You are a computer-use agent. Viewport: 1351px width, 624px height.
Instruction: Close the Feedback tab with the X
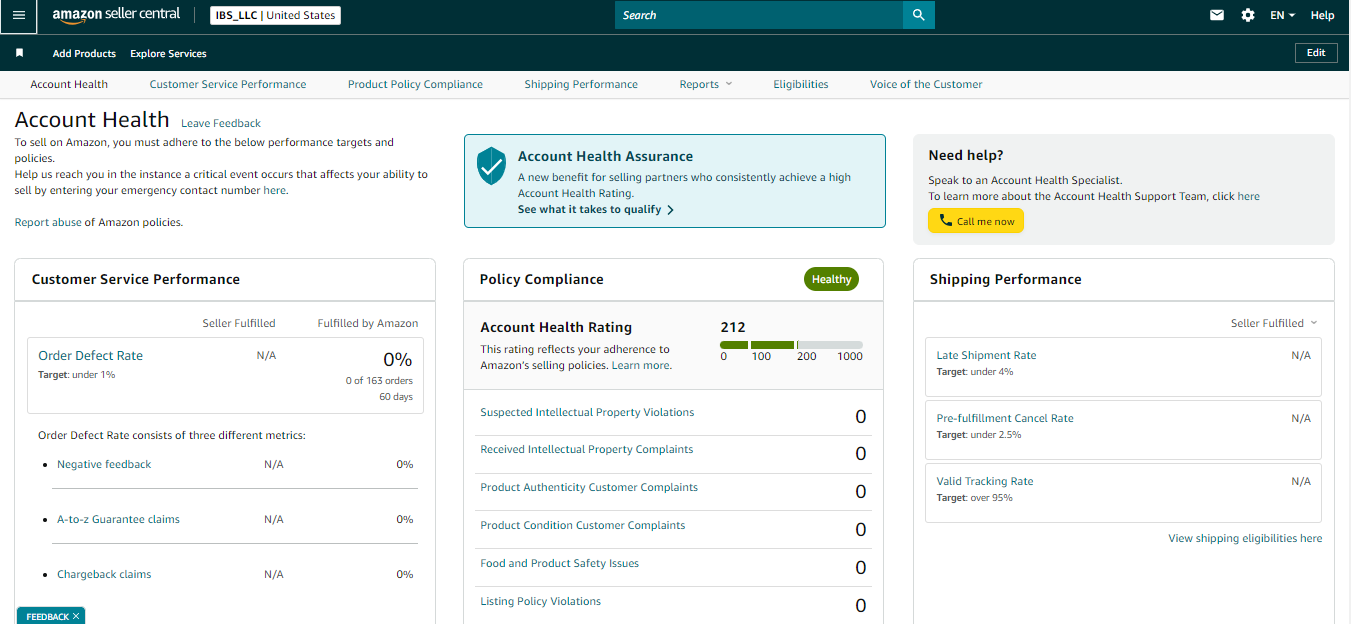[x=76, y=616]
